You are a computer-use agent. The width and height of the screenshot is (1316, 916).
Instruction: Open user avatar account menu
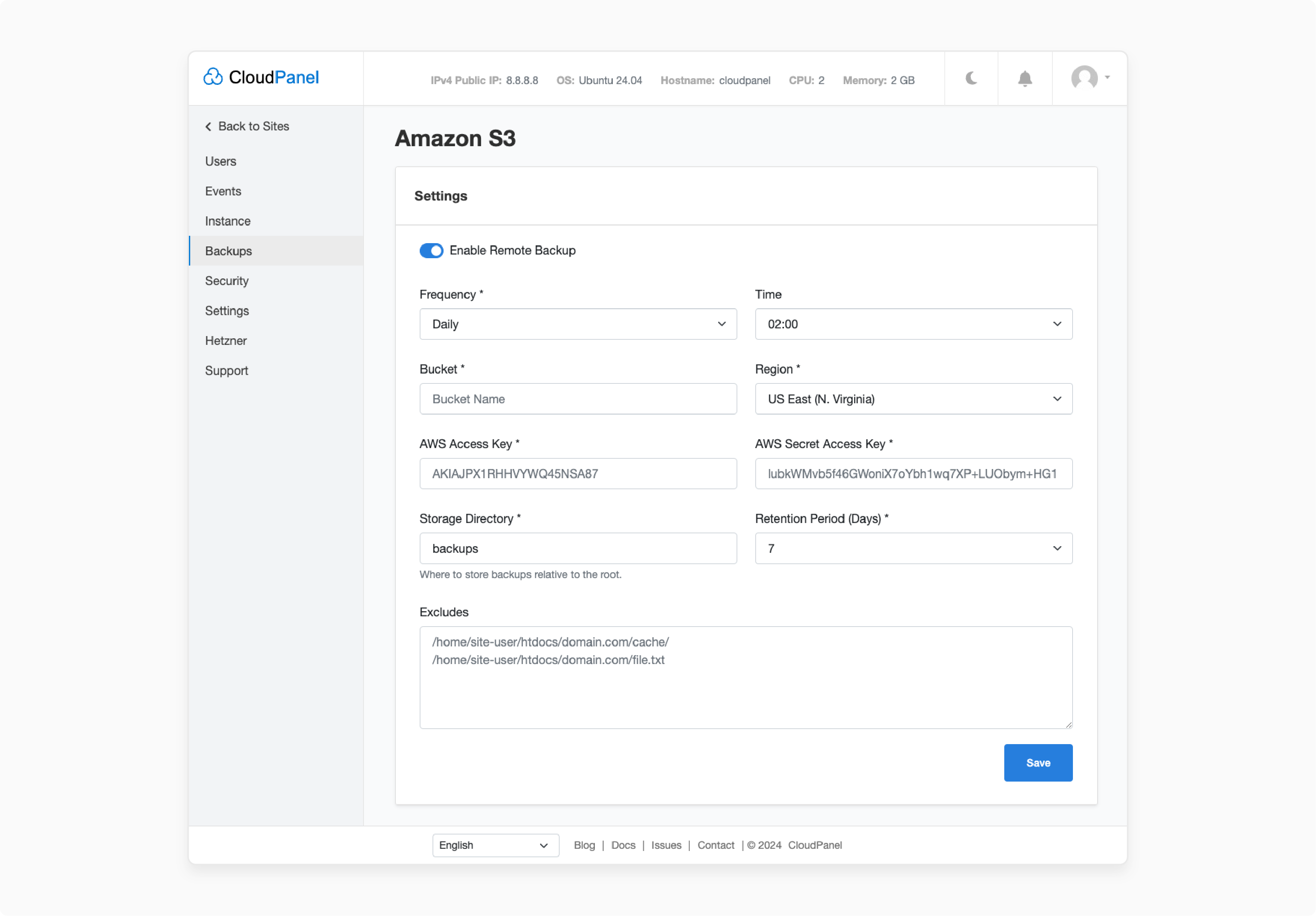click(x=1089, y=77)
